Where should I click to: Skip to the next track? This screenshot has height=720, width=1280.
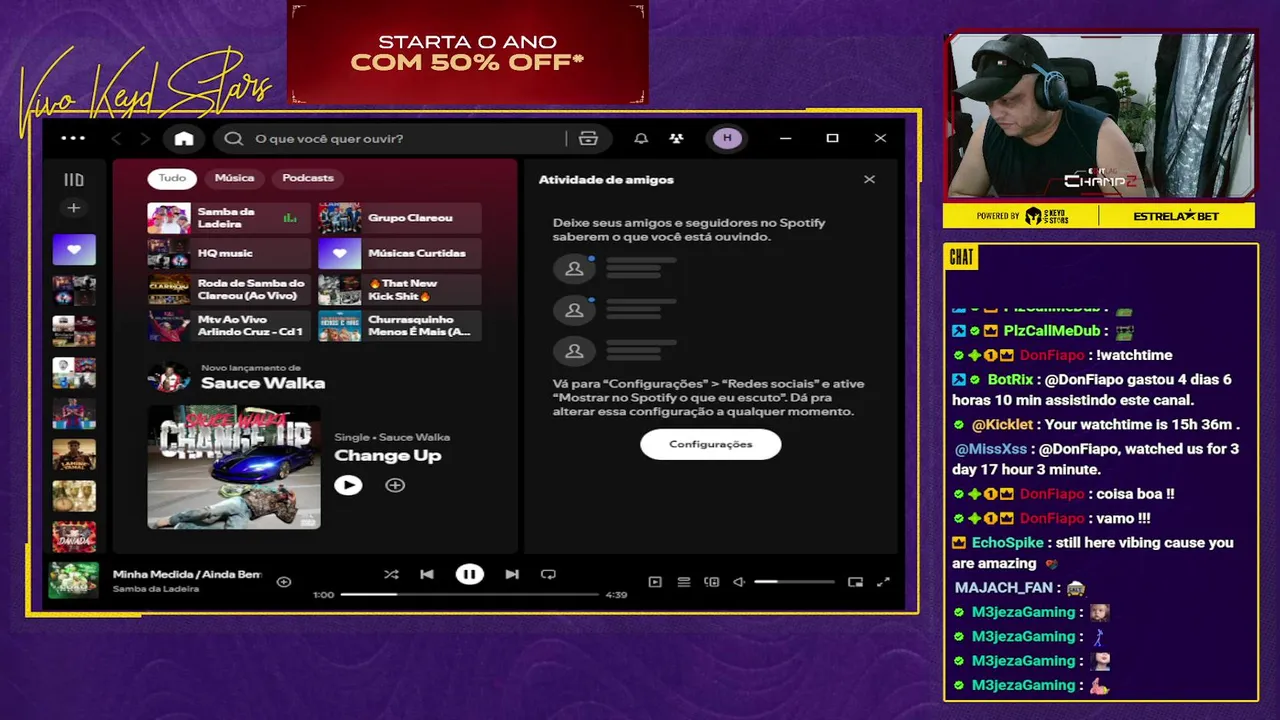[512, 574]
